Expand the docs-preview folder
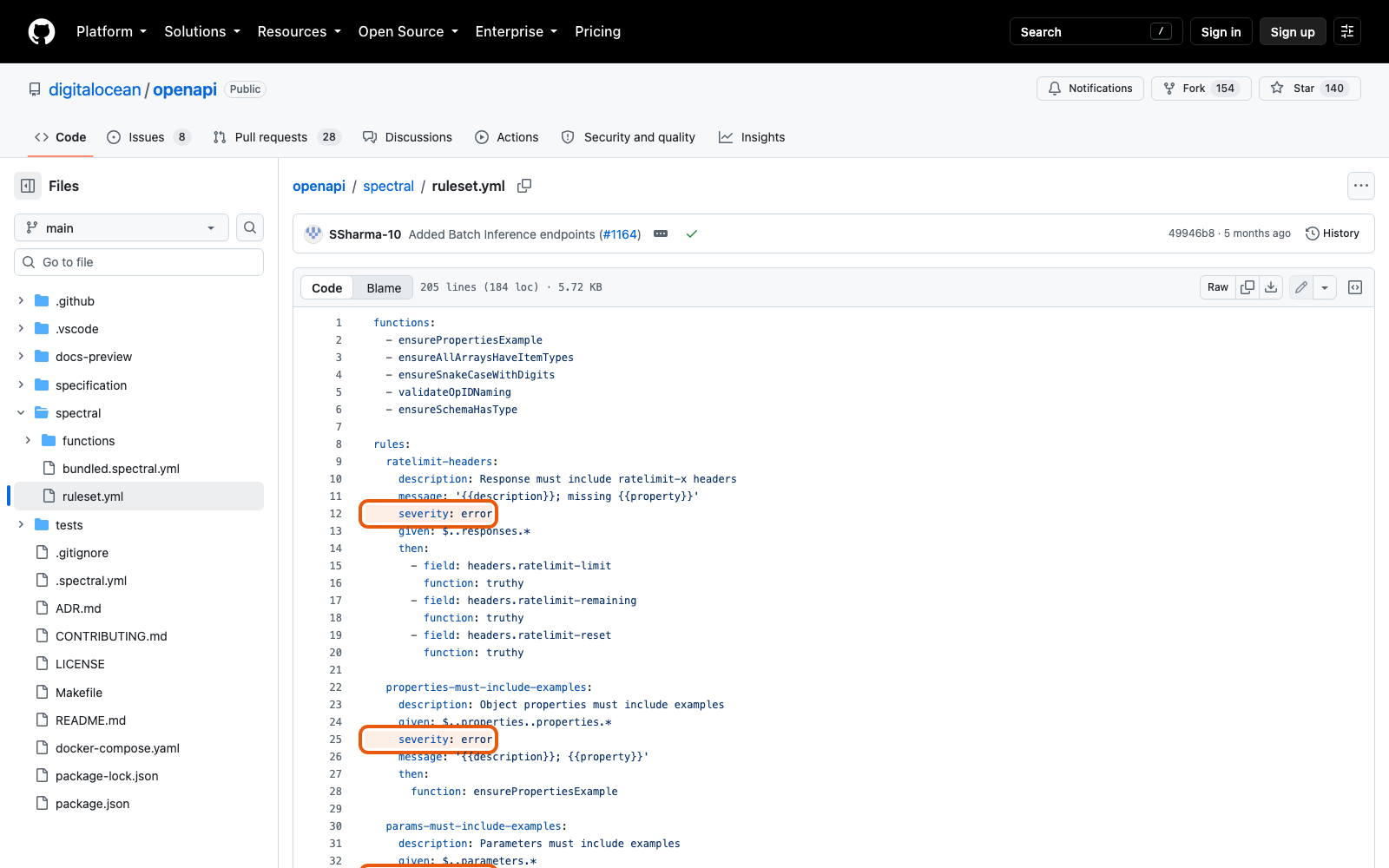Screen dimensions: 1389x868 click(21, 357)
